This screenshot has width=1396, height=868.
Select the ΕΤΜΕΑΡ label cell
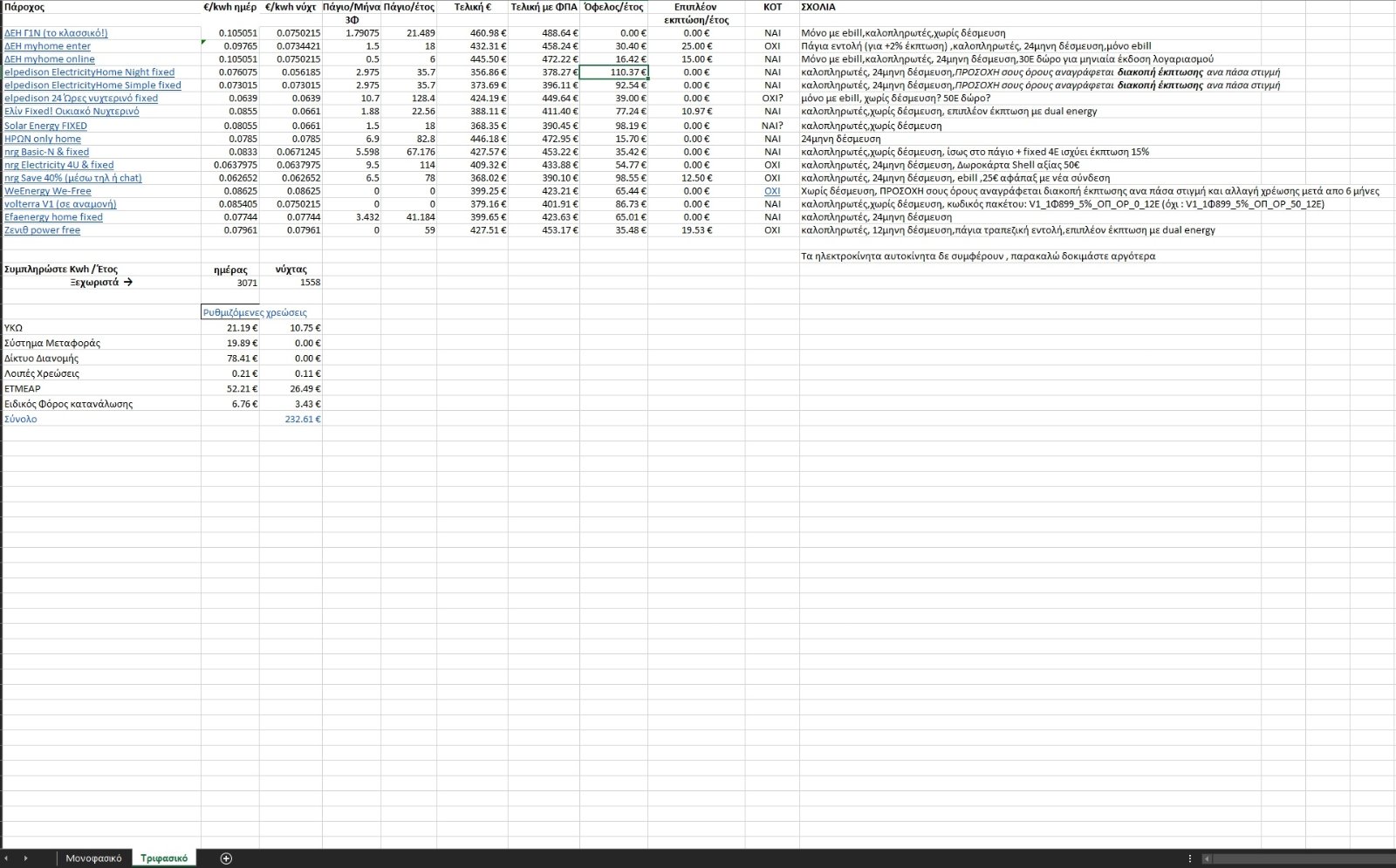point(100,389)
